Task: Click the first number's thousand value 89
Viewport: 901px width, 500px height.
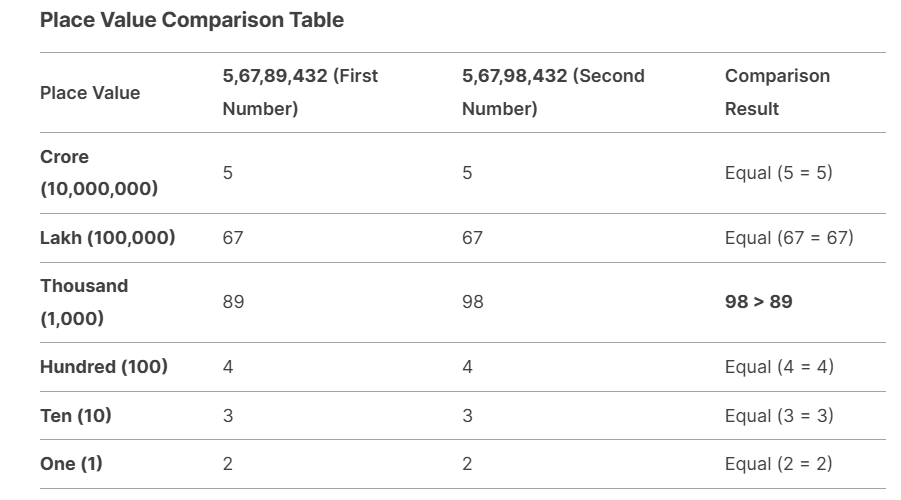Action: [233, 302]
